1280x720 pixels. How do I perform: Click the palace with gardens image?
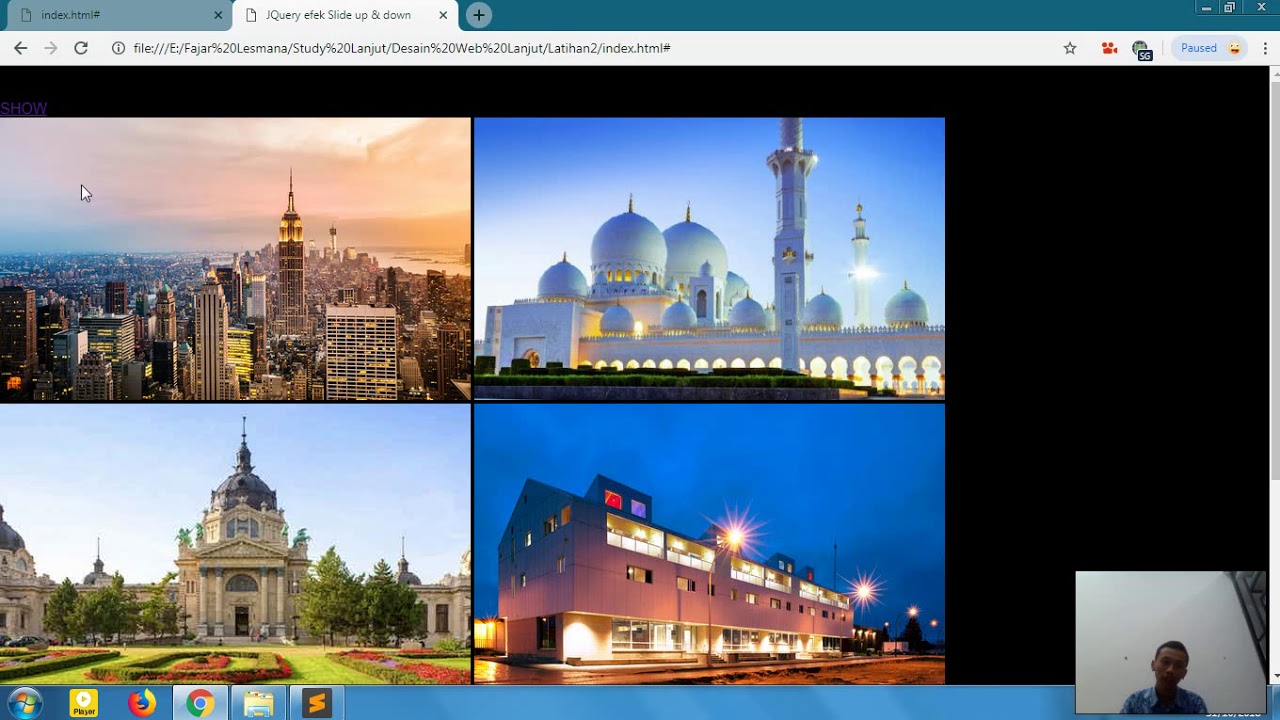tap(235, 544)
